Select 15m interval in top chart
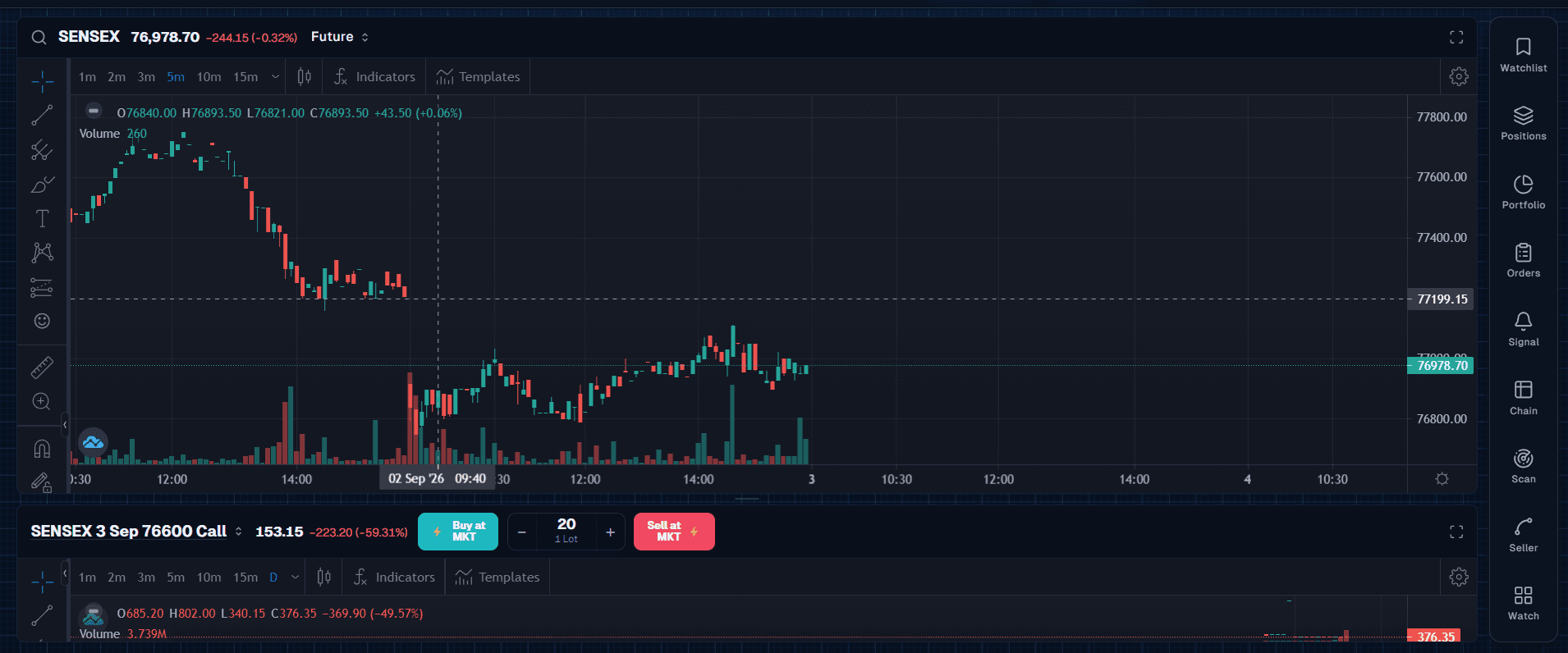The height and width of the screenshot is (653, 1568). pos(245,76)
